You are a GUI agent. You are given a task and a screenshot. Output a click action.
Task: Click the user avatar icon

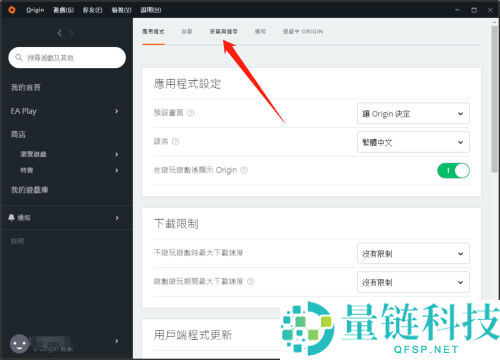tap(19, 344)
